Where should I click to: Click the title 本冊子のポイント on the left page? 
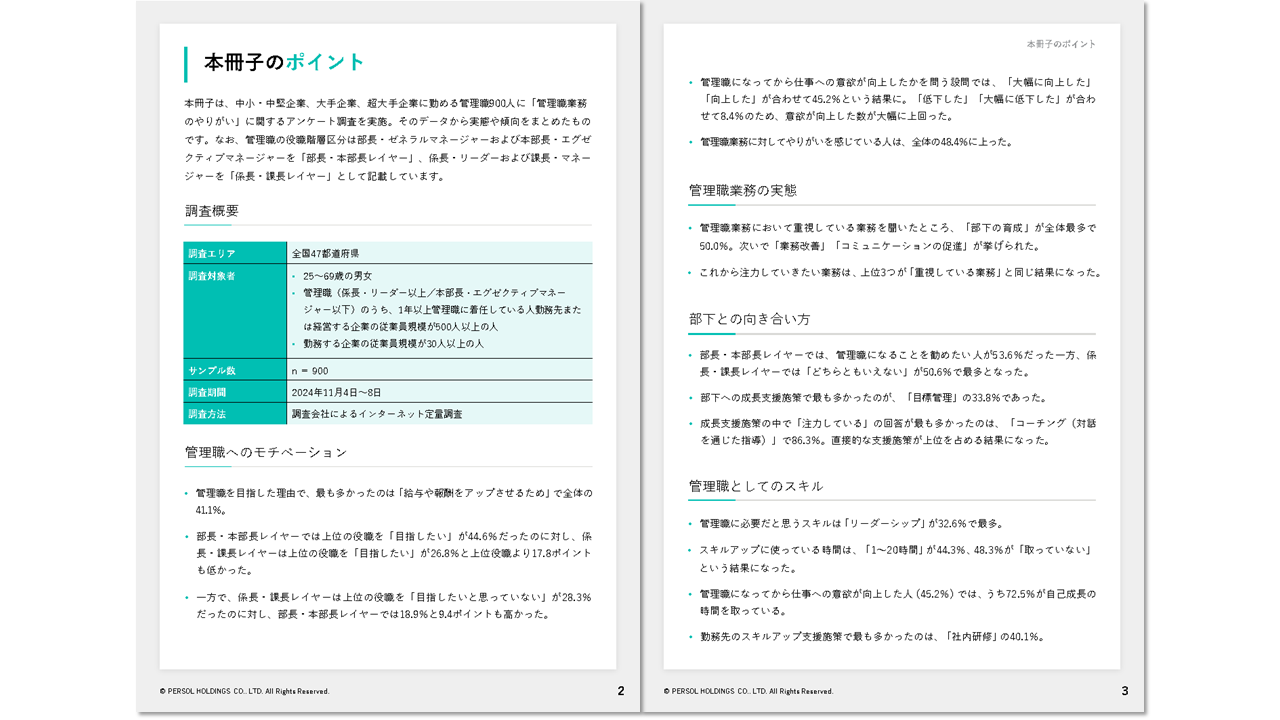pyautogui.click(x=285, y=62)
